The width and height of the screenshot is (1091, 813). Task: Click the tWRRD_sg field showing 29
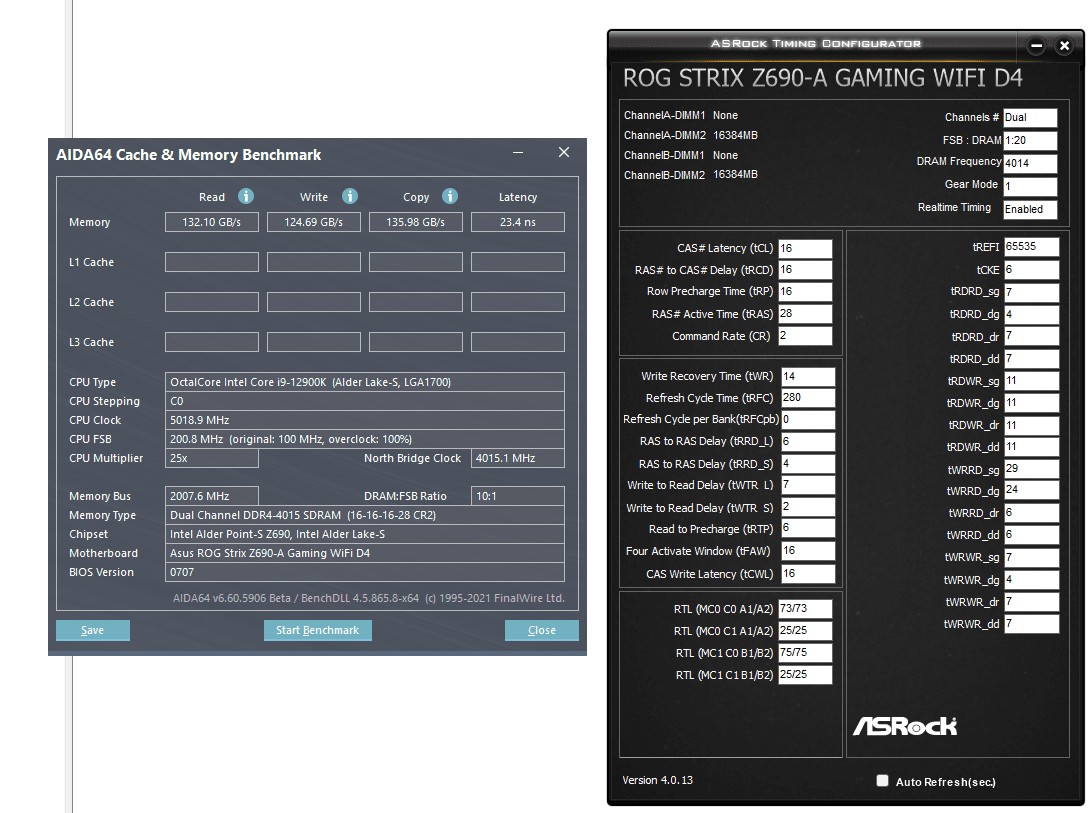(1031, 469)
